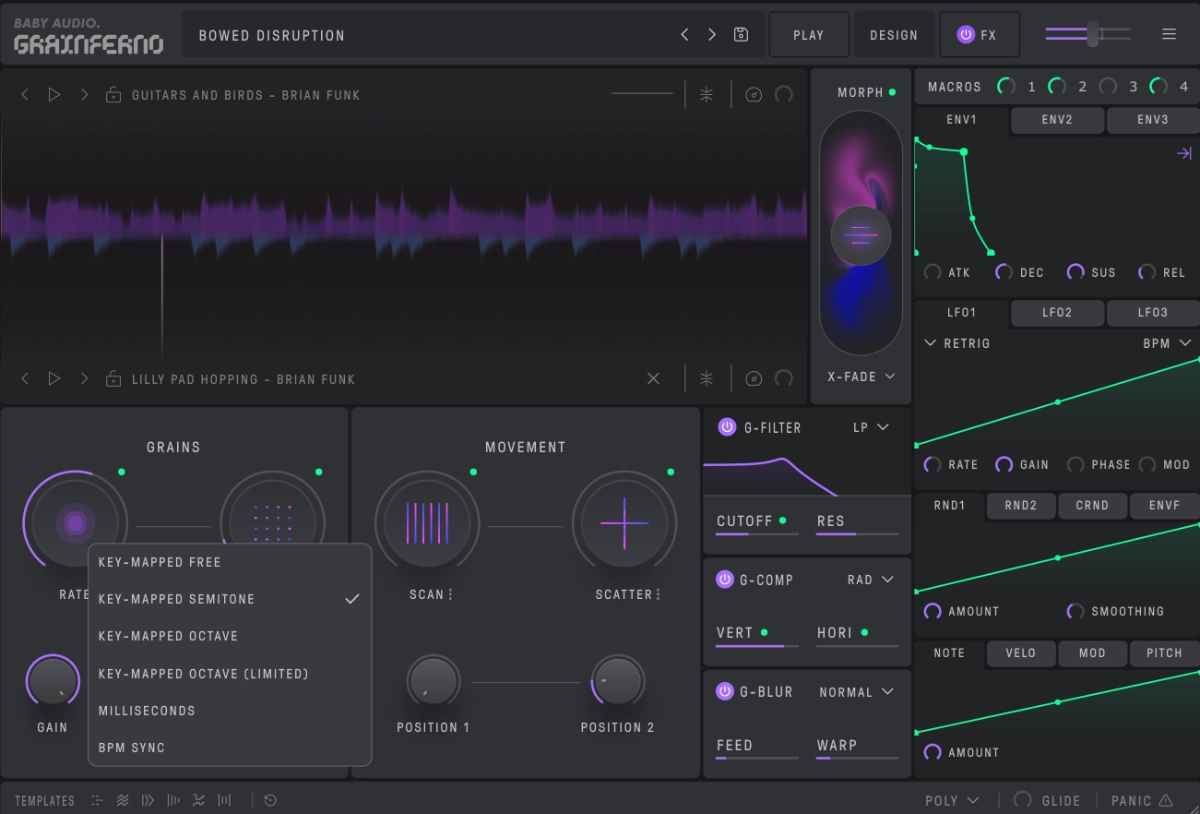Go to previous sample for Guitars and Birds
This screenshot has height=814, width=1200.
tap(25, 95)
